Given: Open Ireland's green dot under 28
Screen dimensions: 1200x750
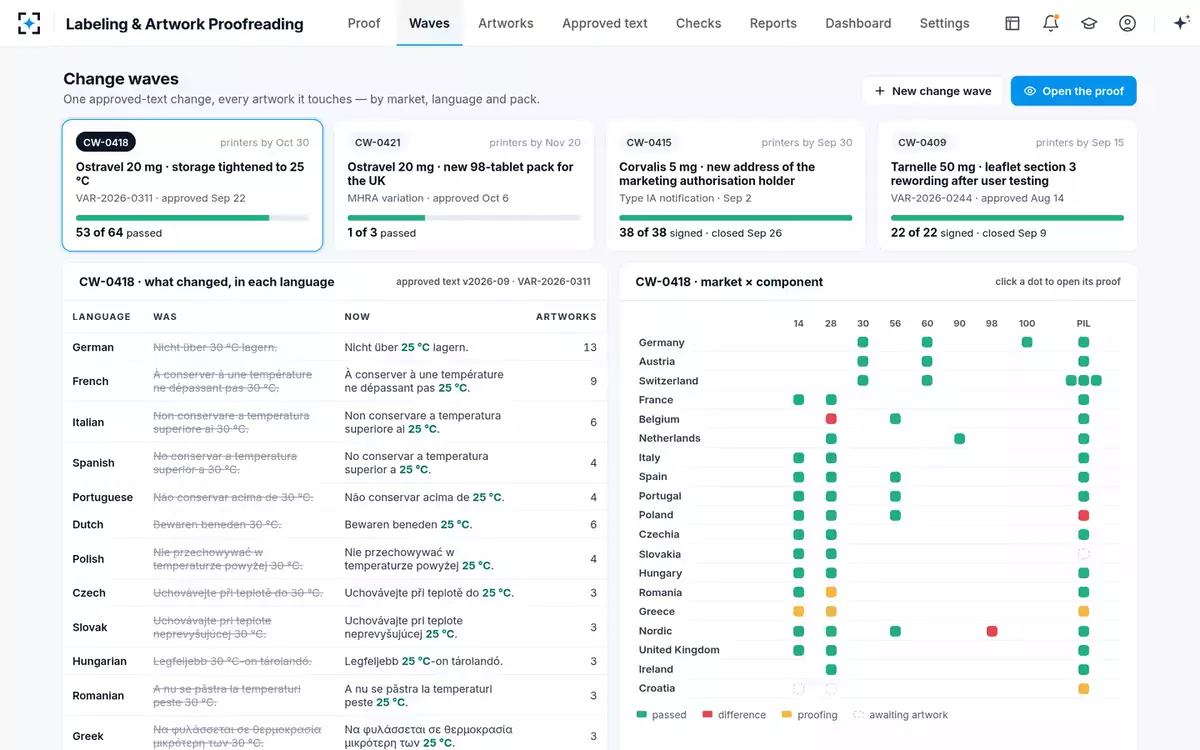Looking at the screenshot, I should tap(831, 669).
